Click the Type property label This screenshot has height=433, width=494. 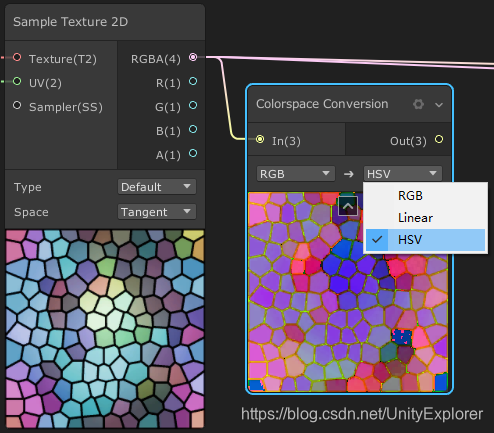[x=28, y=187]
